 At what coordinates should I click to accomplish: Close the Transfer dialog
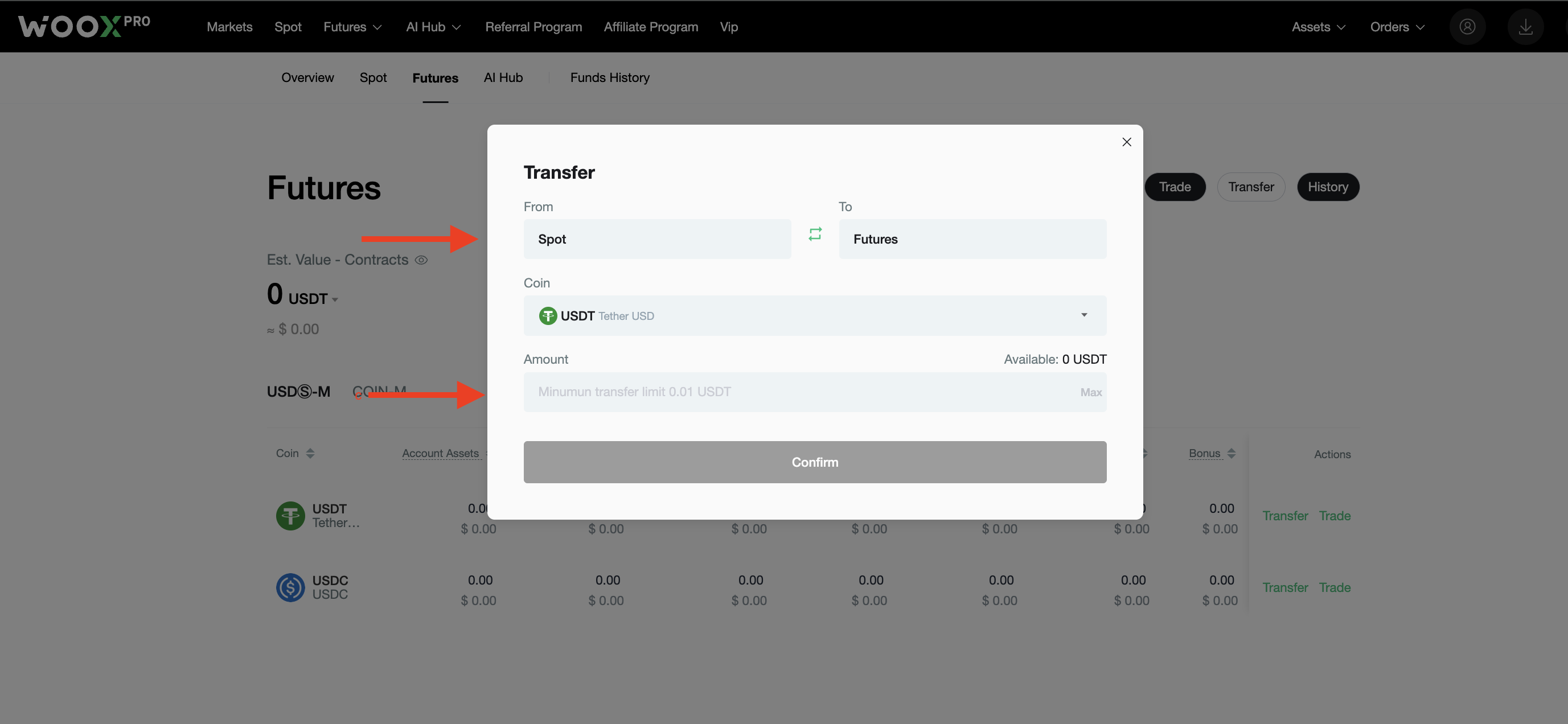[1127, 142]
